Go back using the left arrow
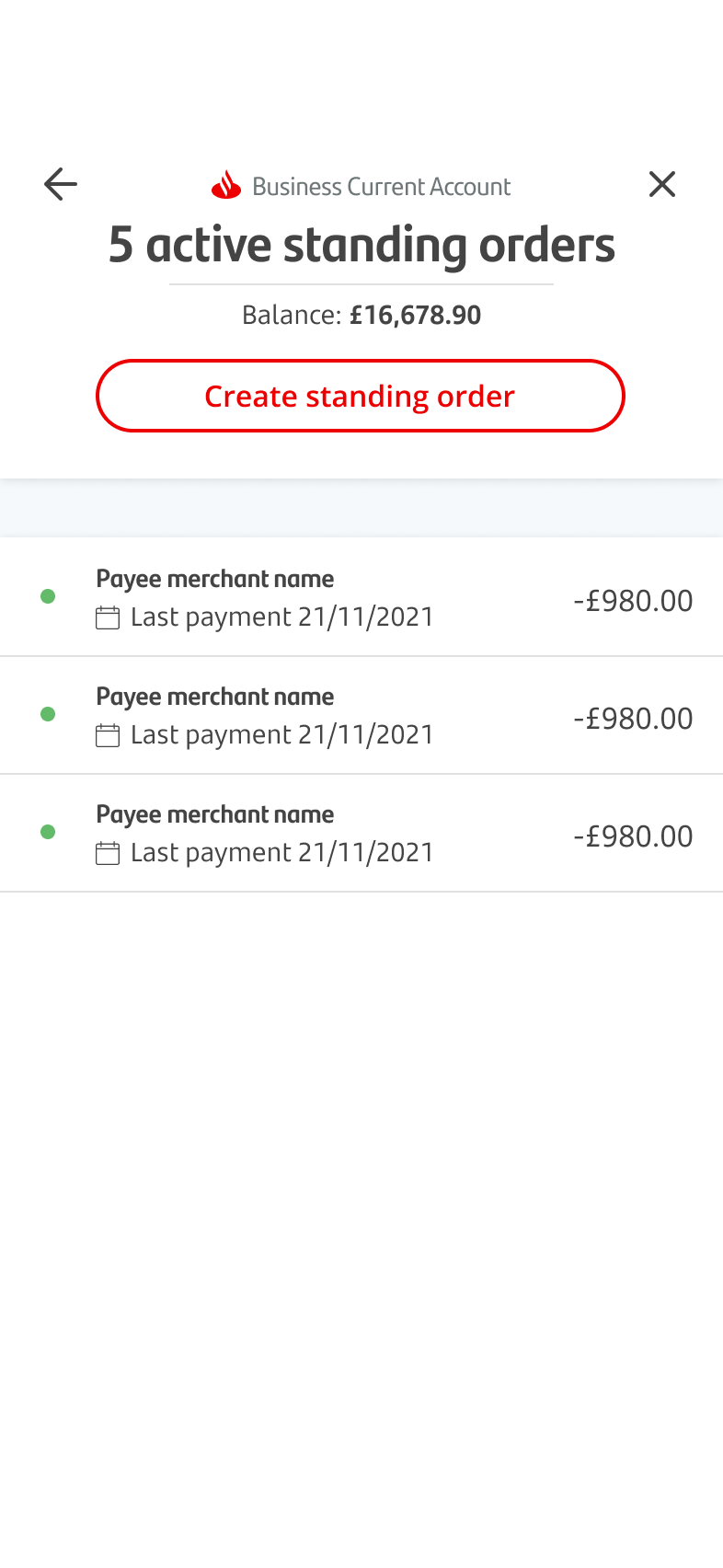The height and width of the screenshot is (1568, 723). point(61,184)
